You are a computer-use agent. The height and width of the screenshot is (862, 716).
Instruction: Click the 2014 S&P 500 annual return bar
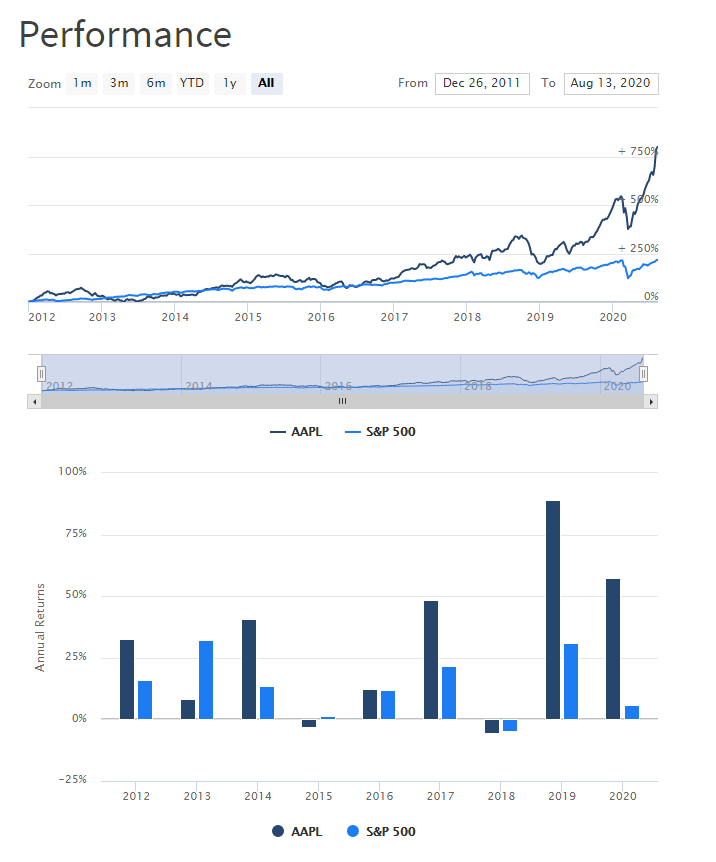pos(267,703)
